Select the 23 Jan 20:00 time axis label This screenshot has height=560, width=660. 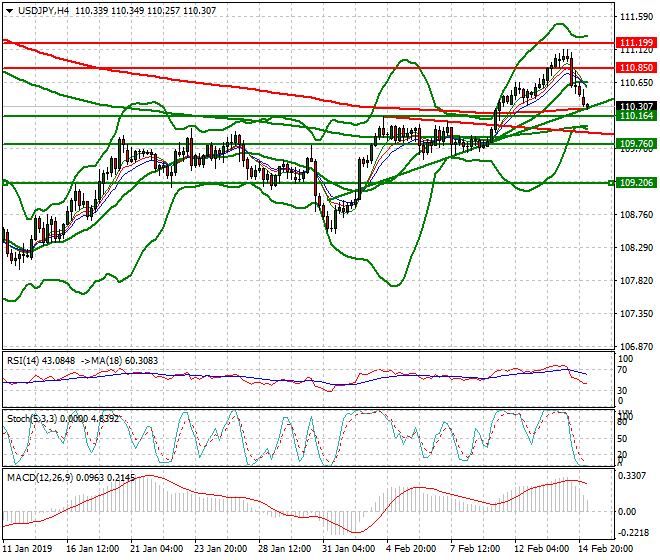pyautogui.click(x=220, y=549)
